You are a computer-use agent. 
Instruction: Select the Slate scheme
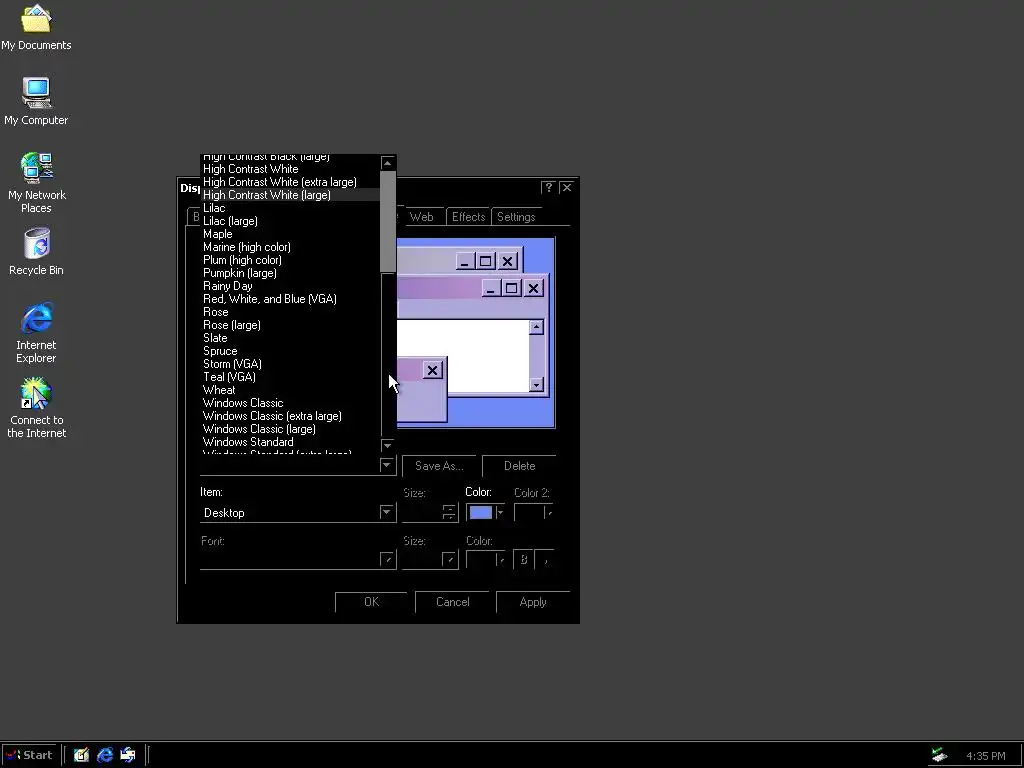[x=290, y=338]
